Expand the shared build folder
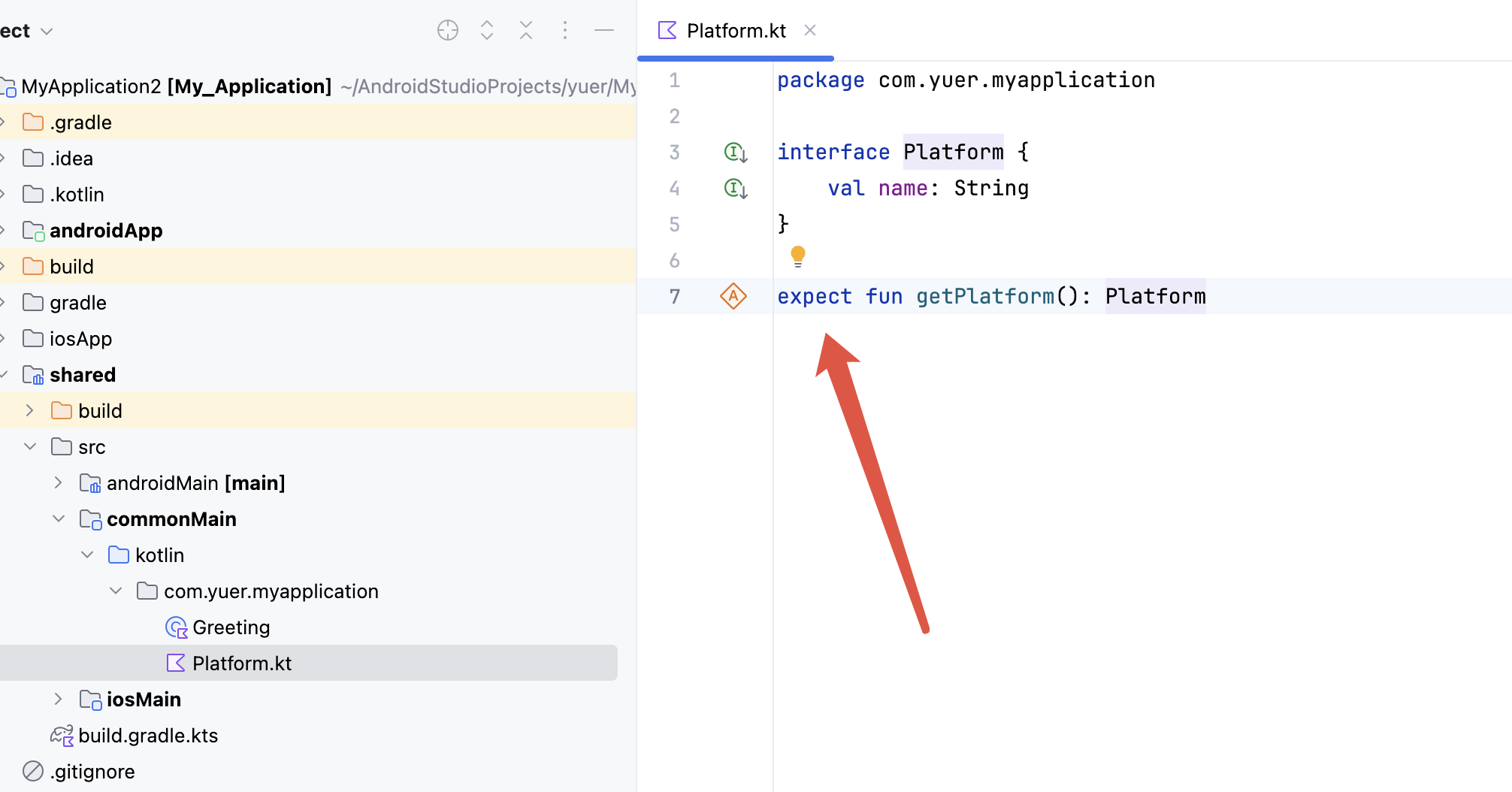 (x=30, y=410)
